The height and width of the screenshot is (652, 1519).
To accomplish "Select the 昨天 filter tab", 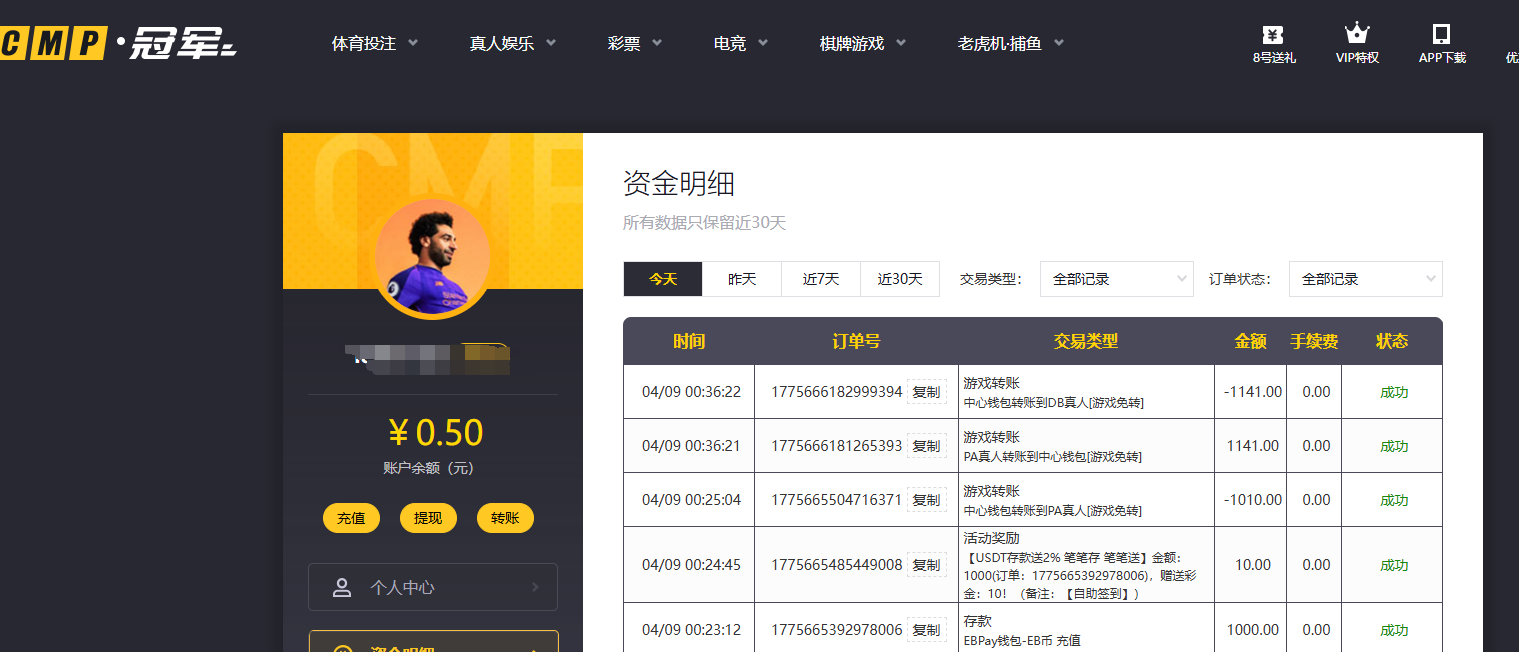I will click(x=742, y=280).
